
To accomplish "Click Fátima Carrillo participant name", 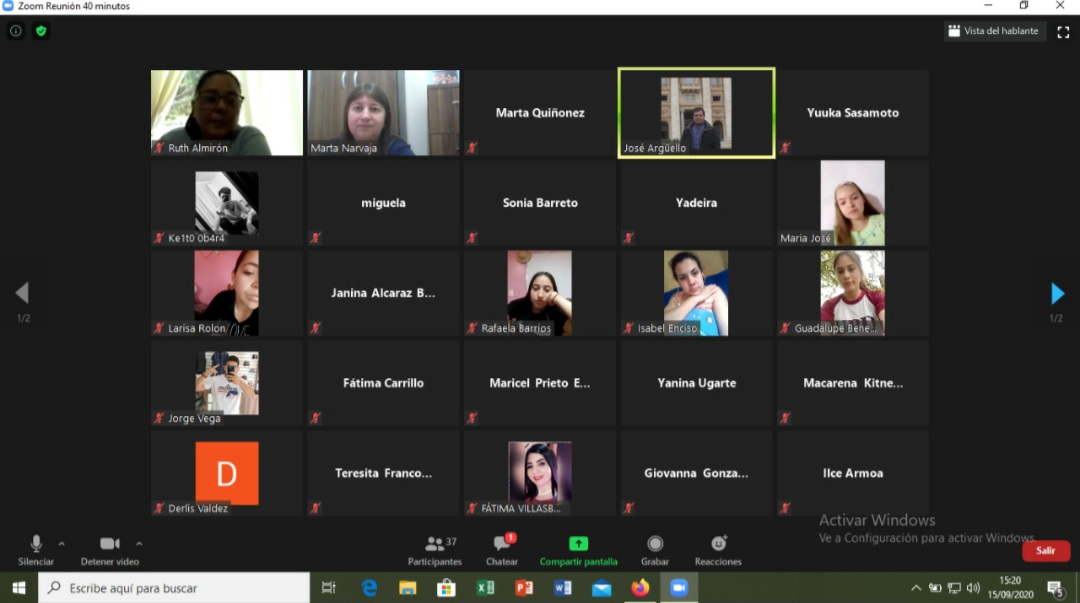I will 383,382.
